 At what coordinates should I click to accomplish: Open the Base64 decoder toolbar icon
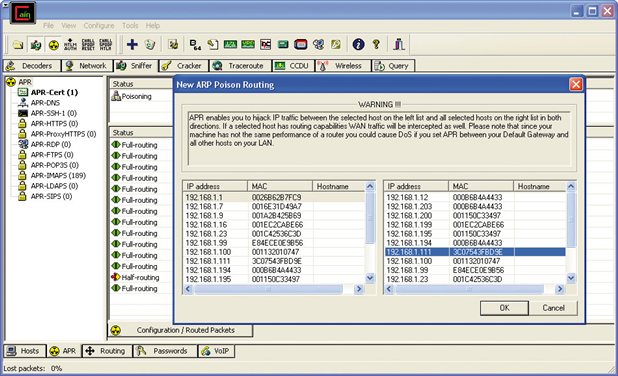195,45
